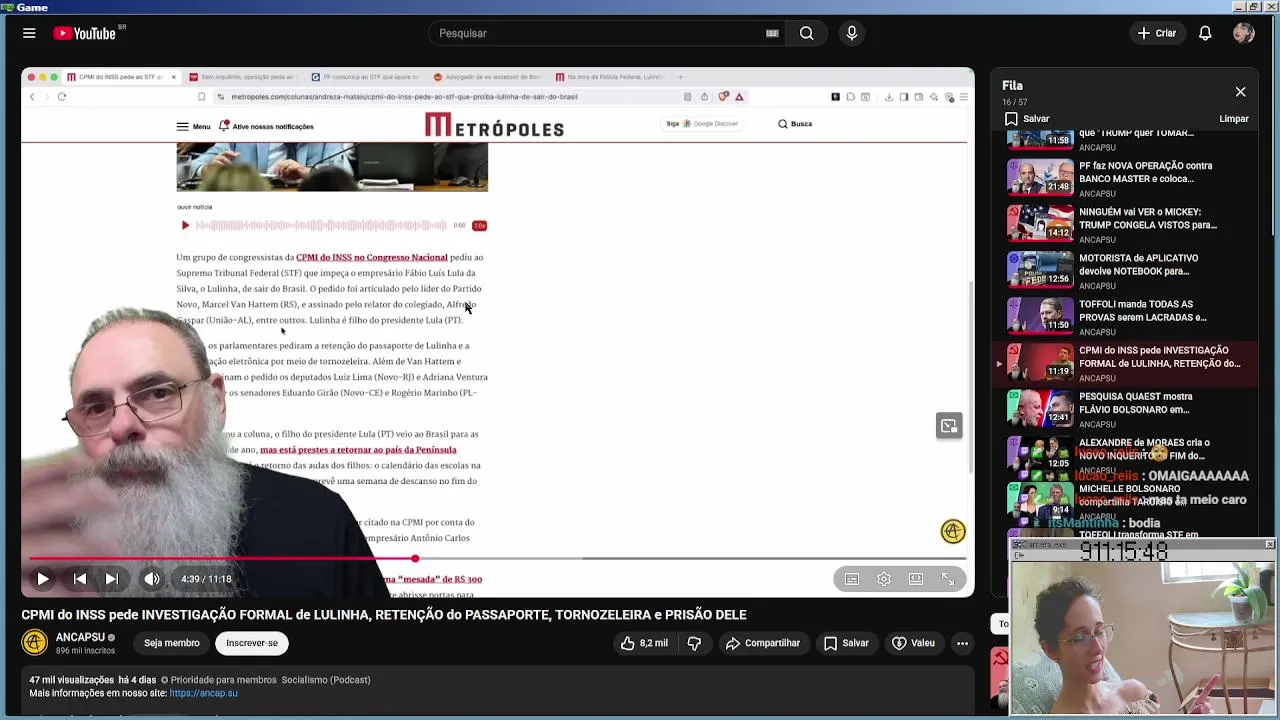The height and width of the screenshot is (720, 1280).
Task: Click the 1.0x audio speed badge
Action: [x=479, y=226]
